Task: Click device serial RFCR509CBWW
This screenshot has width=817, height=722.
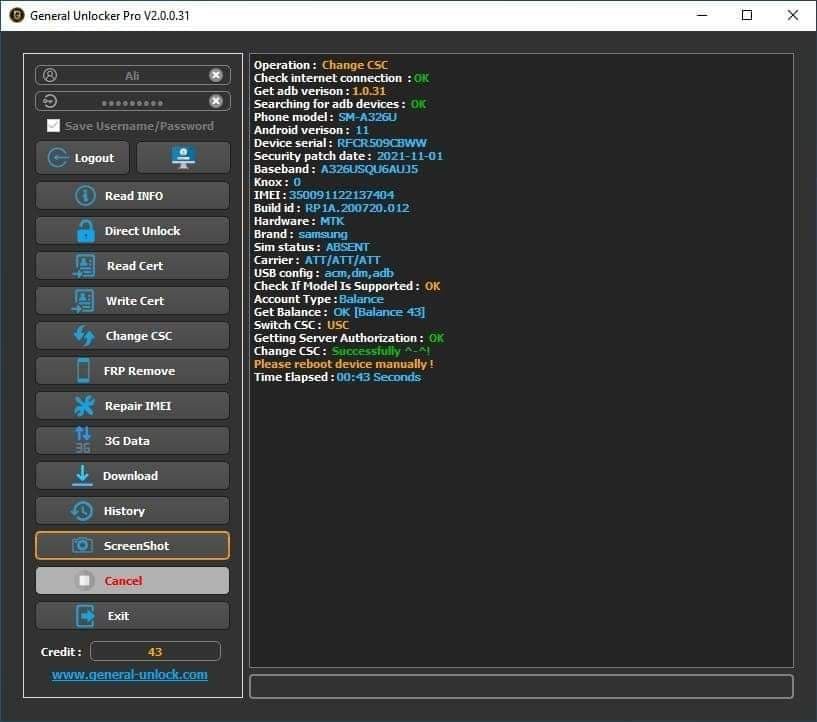Action: coord(381,143)
